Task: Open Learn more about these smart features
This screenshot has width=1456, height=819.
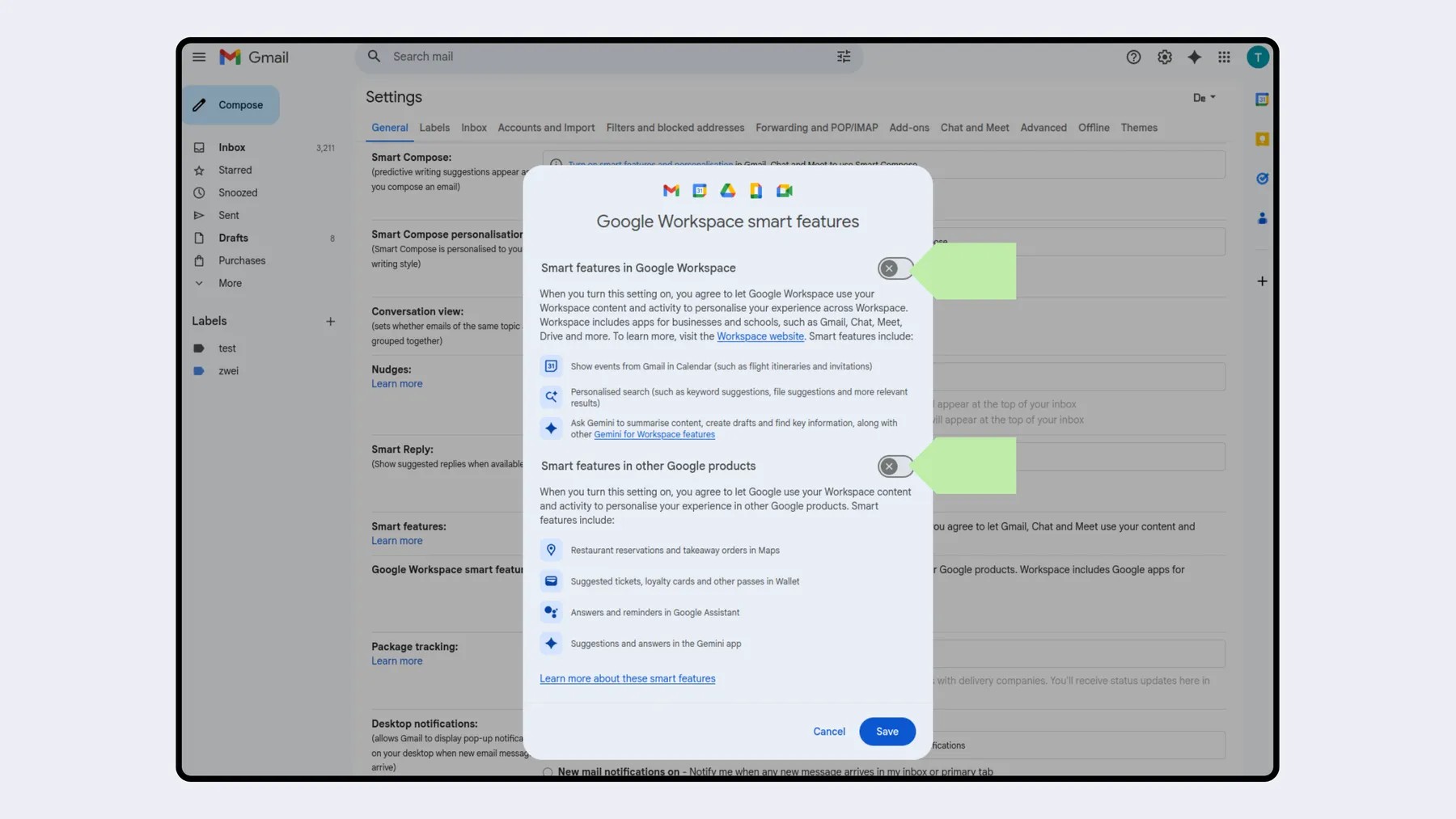Action: pyautogui.click(x=628, y=679)
